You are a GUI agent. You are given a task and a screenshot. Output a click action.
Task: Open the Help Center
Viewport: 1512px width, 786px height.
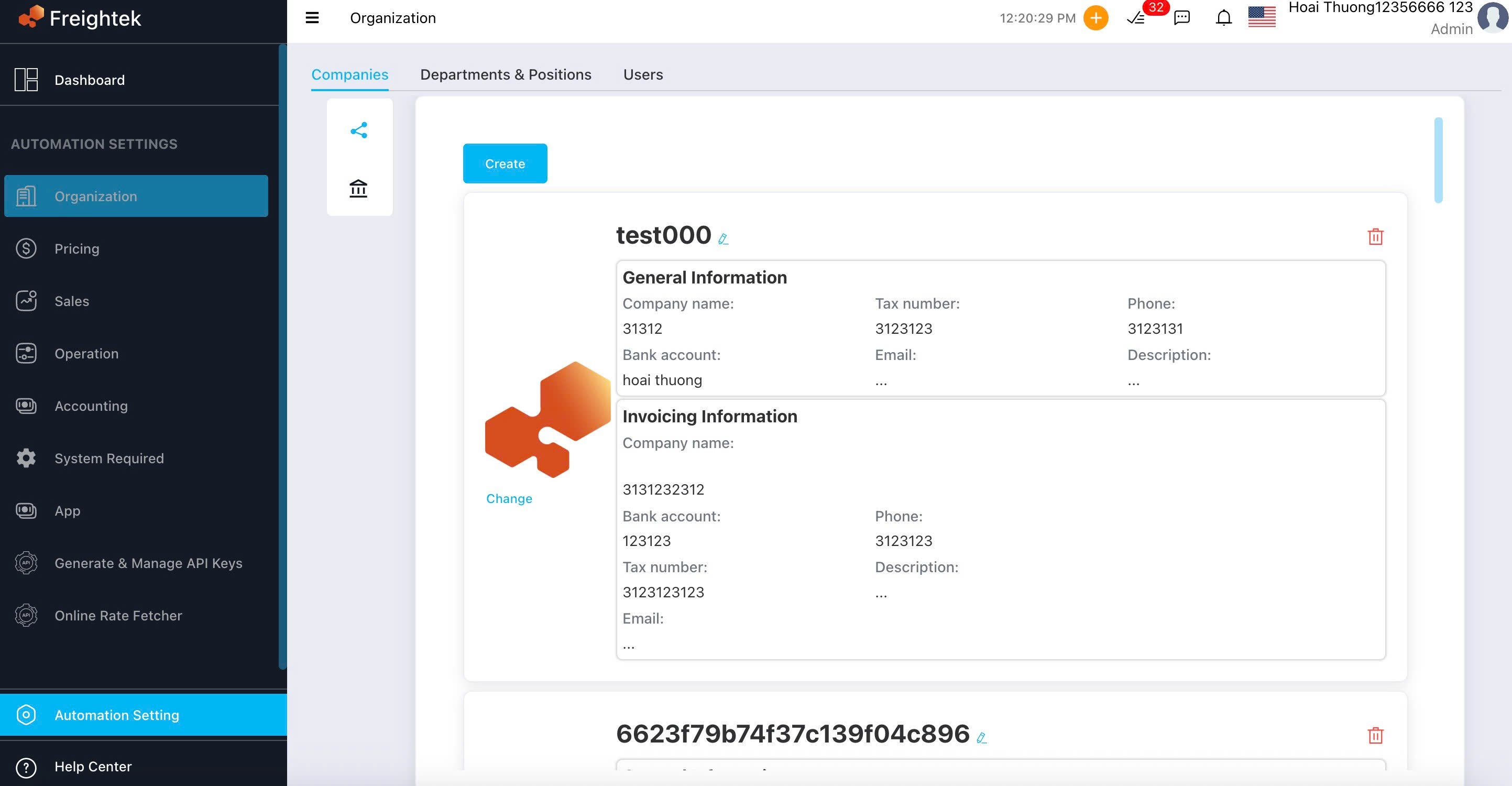click(x=93, y=766)
